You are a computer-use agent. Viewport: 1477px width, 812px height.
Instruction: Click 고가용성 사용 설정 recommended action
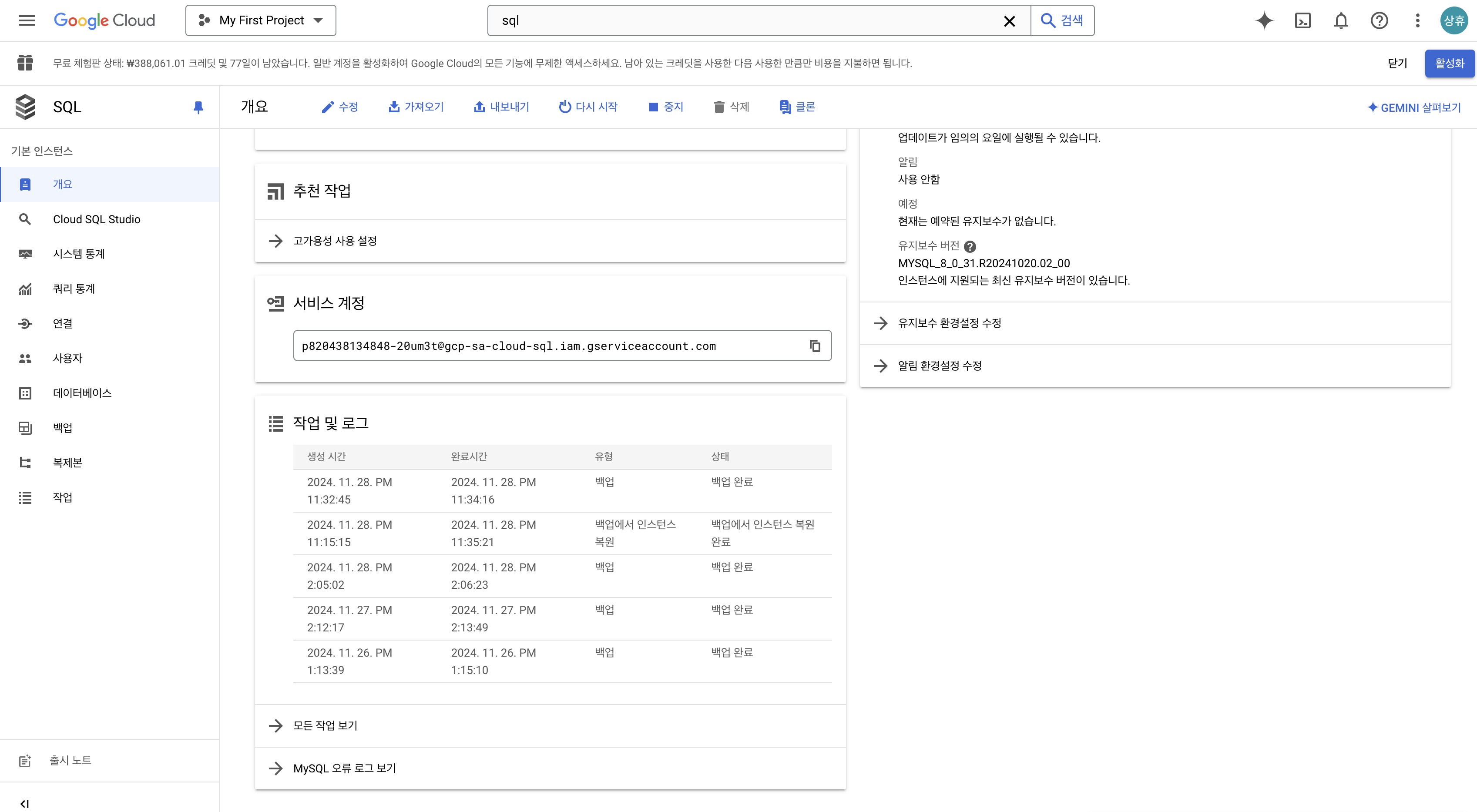click(x=551, y=241)
